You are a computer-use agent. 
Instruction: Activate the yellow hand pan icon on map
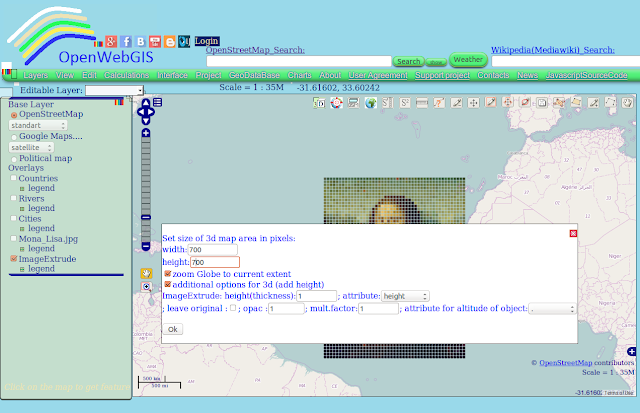point(146,273)
